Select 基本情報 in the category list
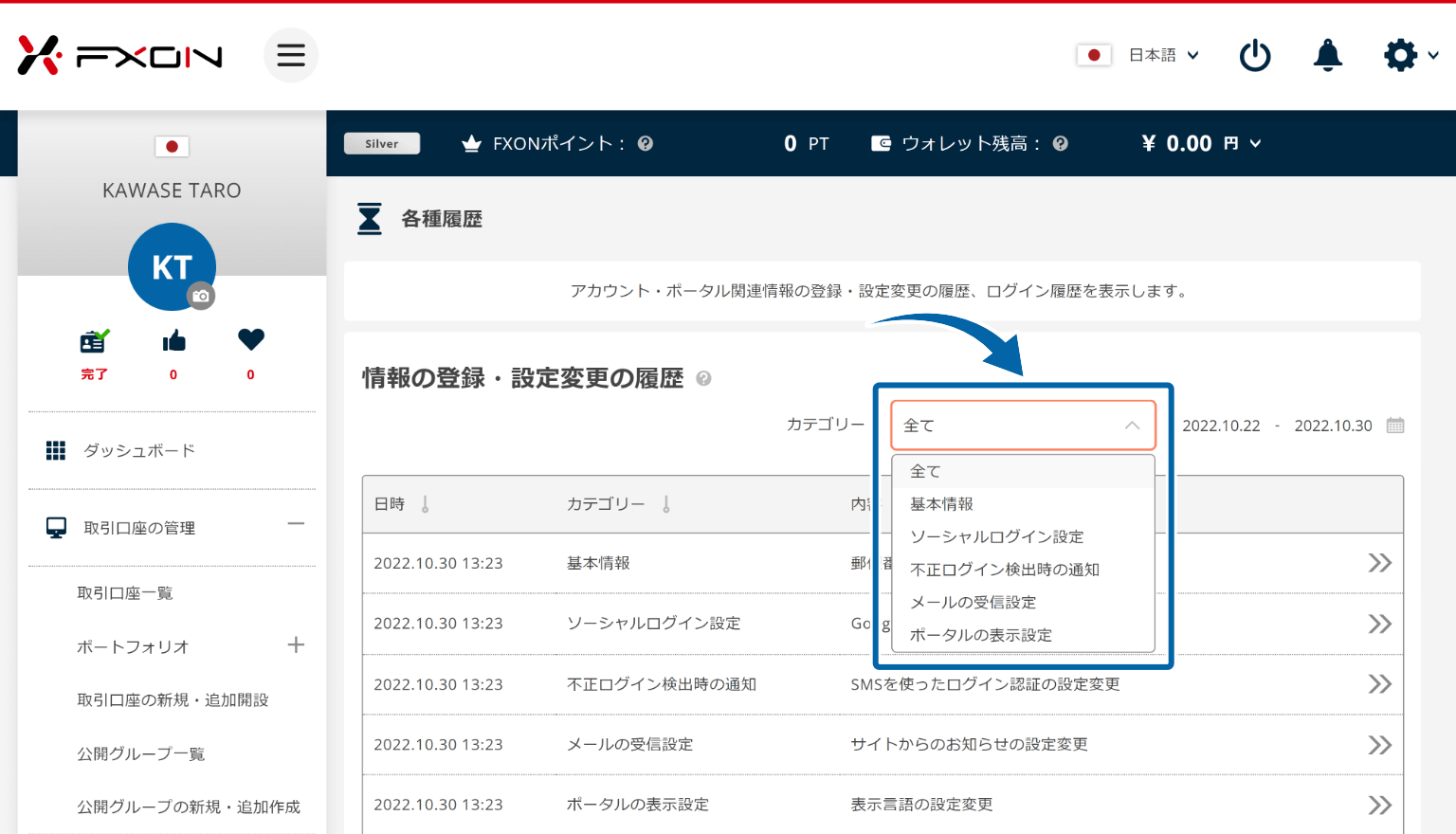This screenshot has width=1456, height=834. click(x=1023, y=503)
